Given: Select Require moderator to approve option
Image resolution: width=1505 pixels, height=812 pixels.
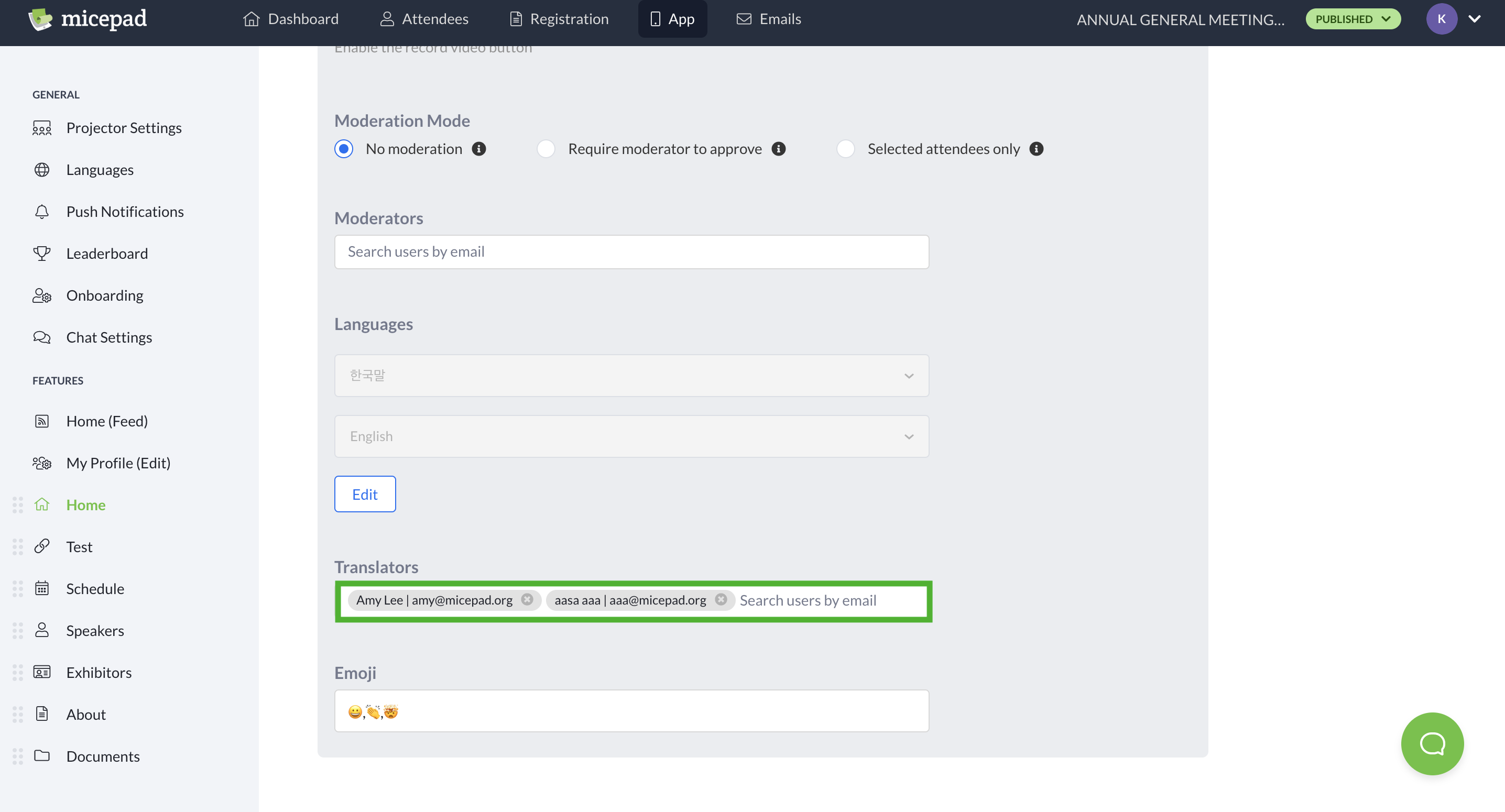Looking at the screenshot, I should (x=546, y=149).
